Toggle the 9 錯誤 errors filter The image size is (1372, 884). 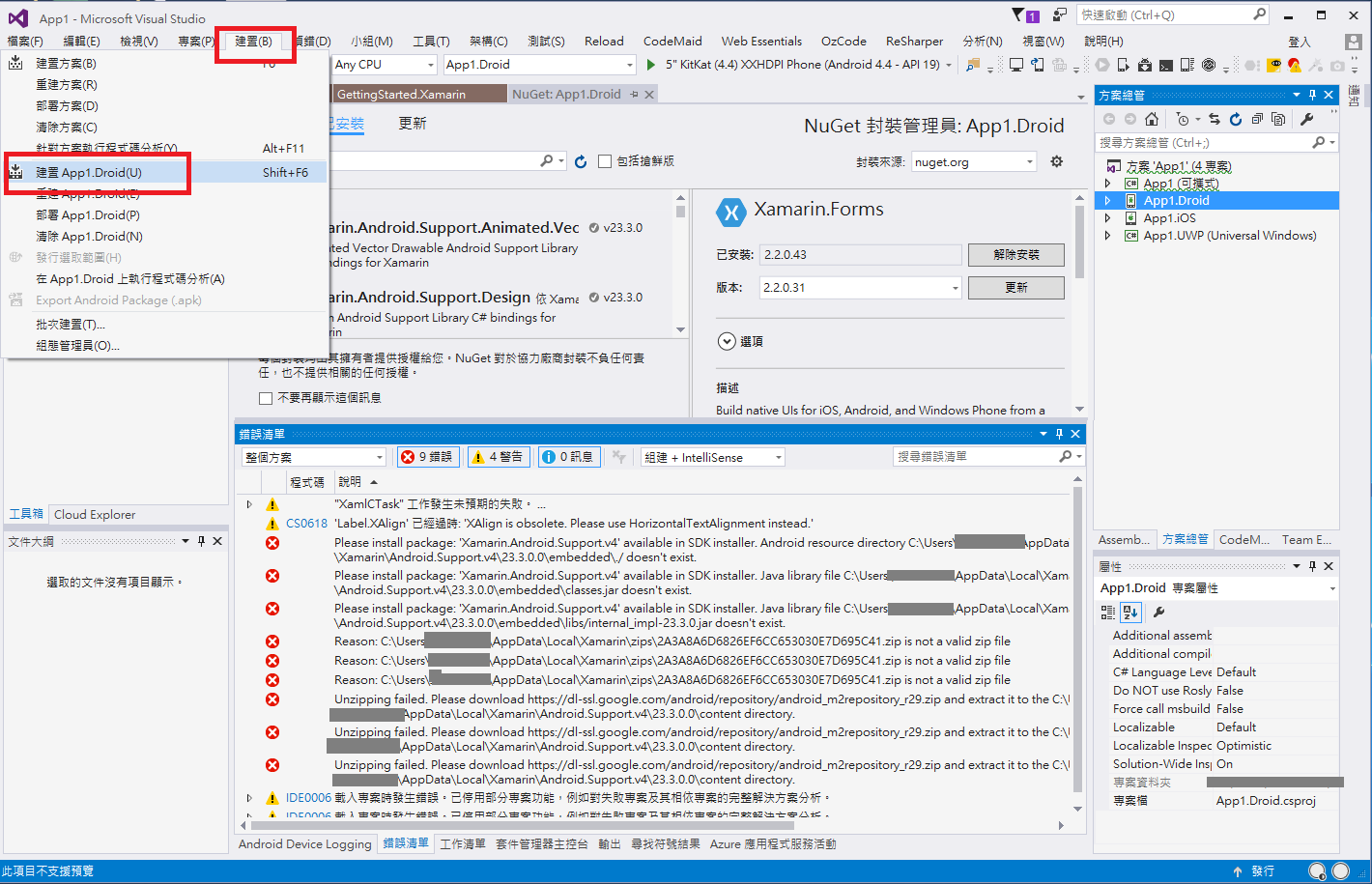[x=426, y=457]
